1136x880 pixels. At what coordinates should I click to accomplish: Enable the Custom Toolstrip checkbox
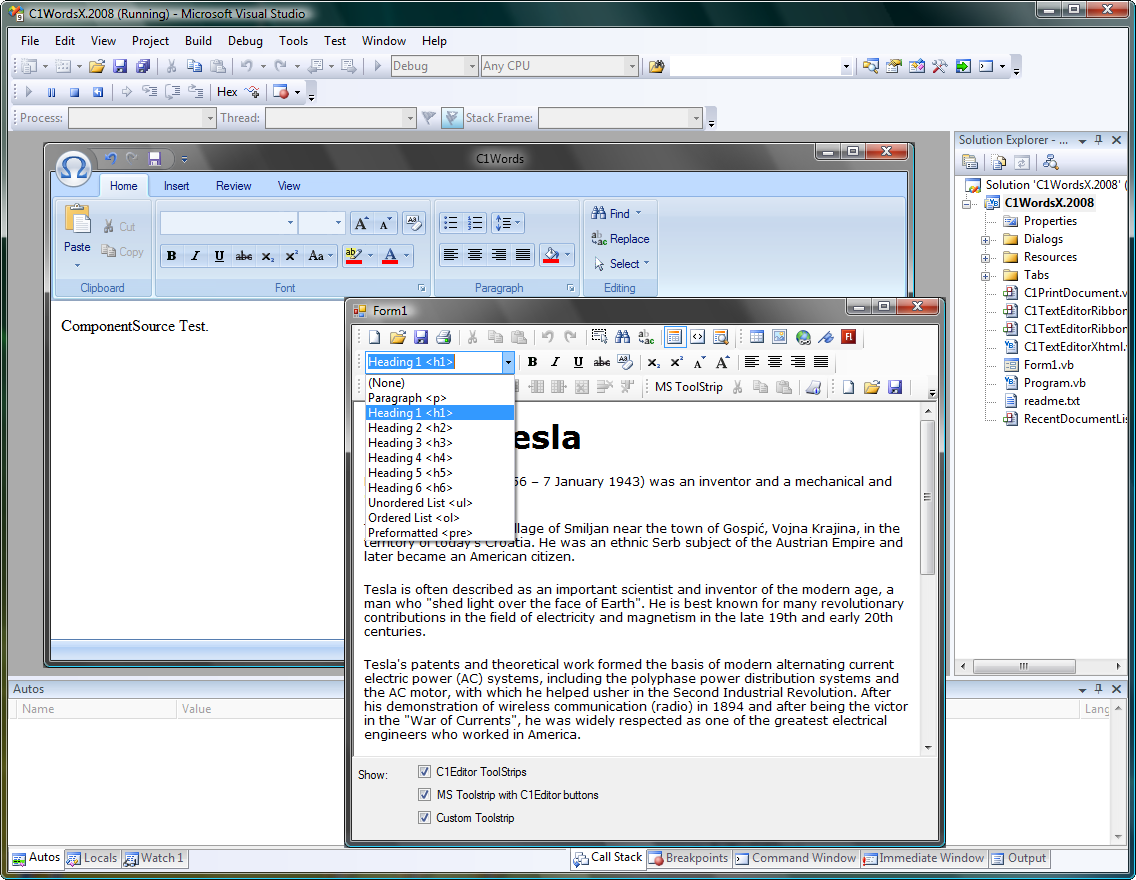425,818
